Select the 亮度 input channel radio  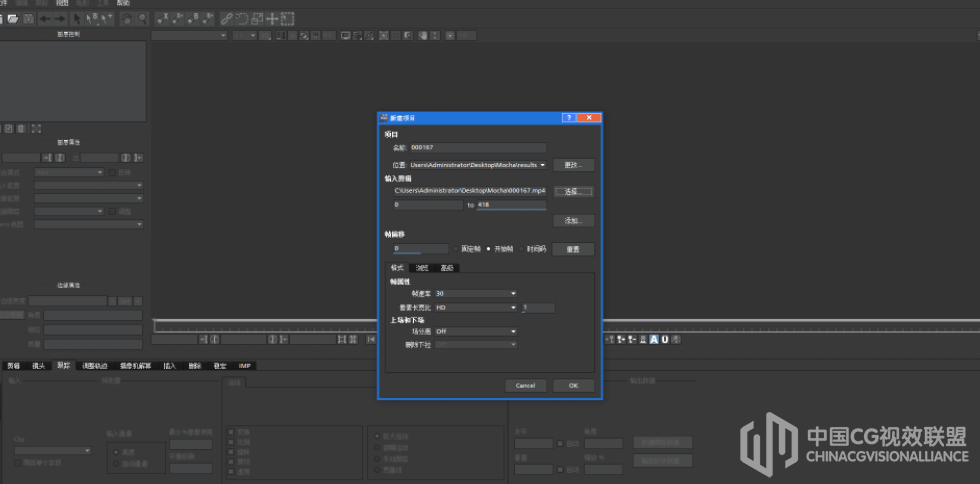[x=116, y=451]
